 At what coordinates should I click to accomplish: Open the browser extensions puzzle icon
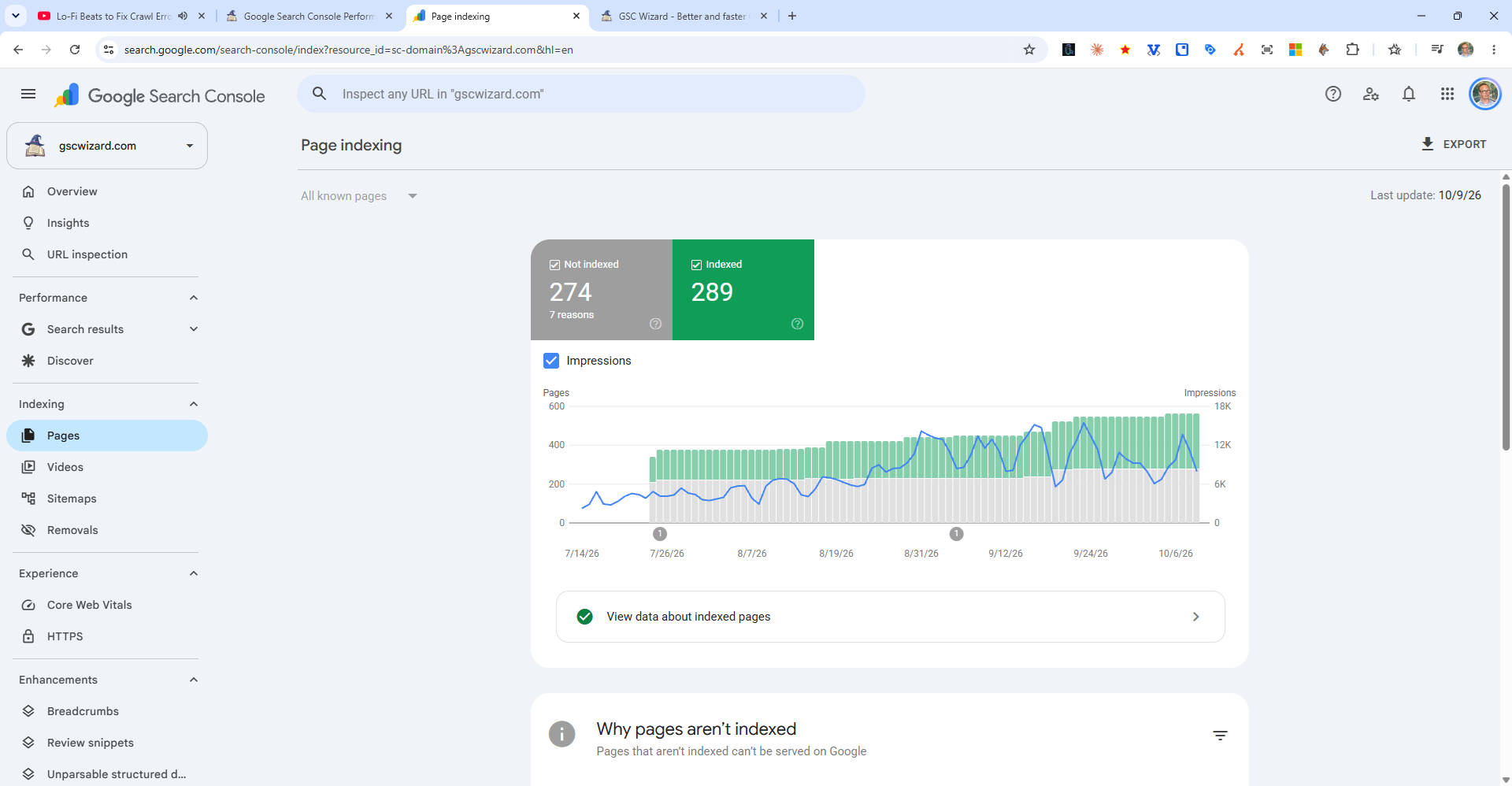click(1352, 50)
